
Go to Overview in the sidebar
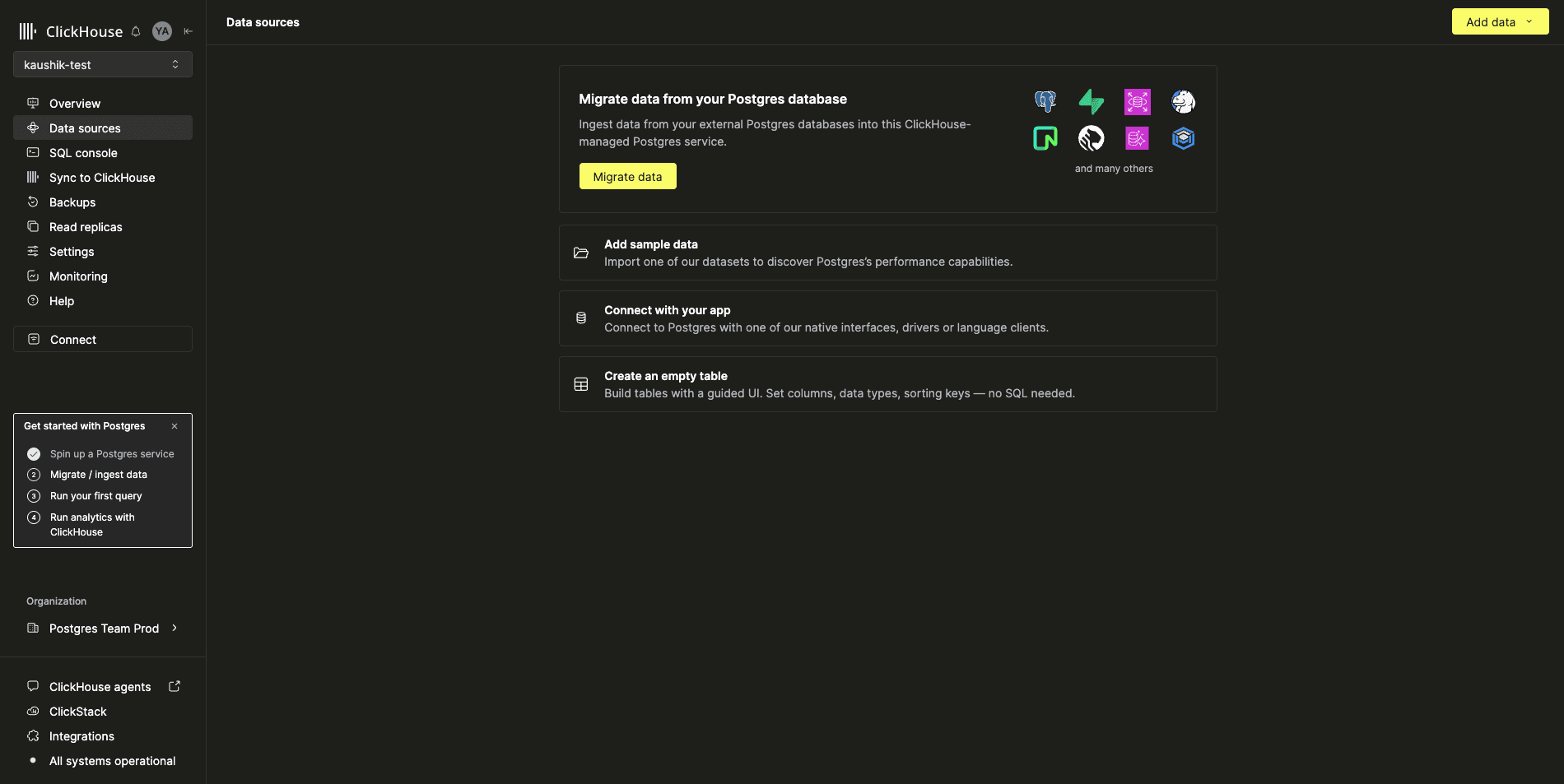tap(103, 104)
